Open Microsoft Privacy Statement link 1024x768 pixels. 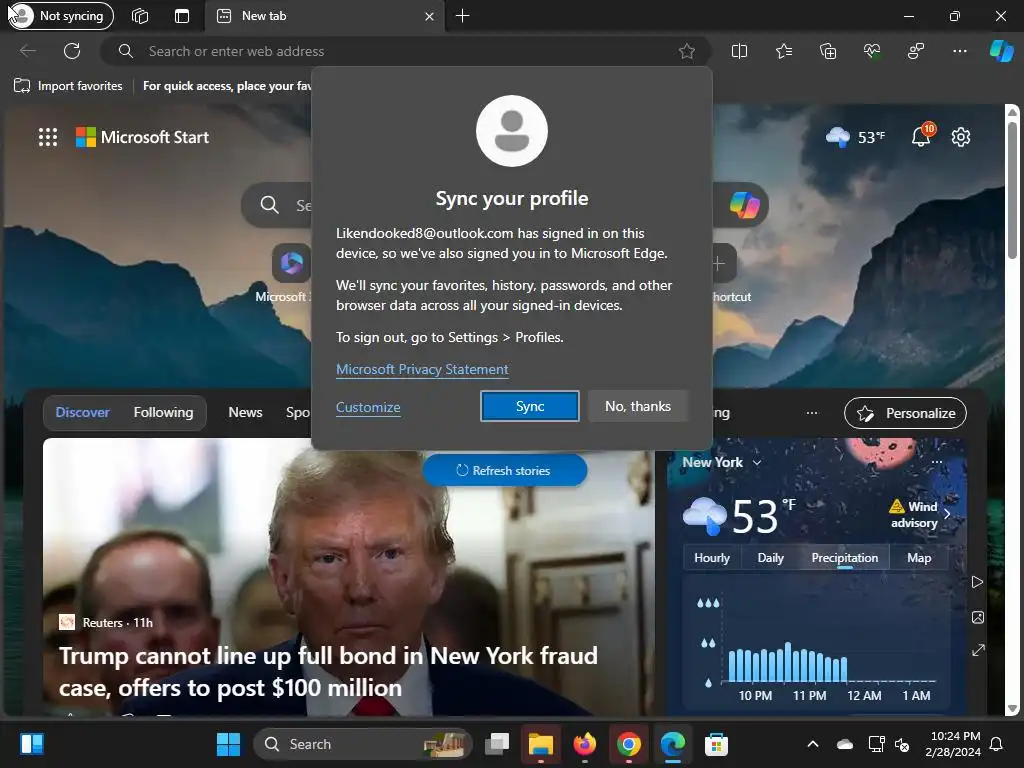[x=422, y=369]
